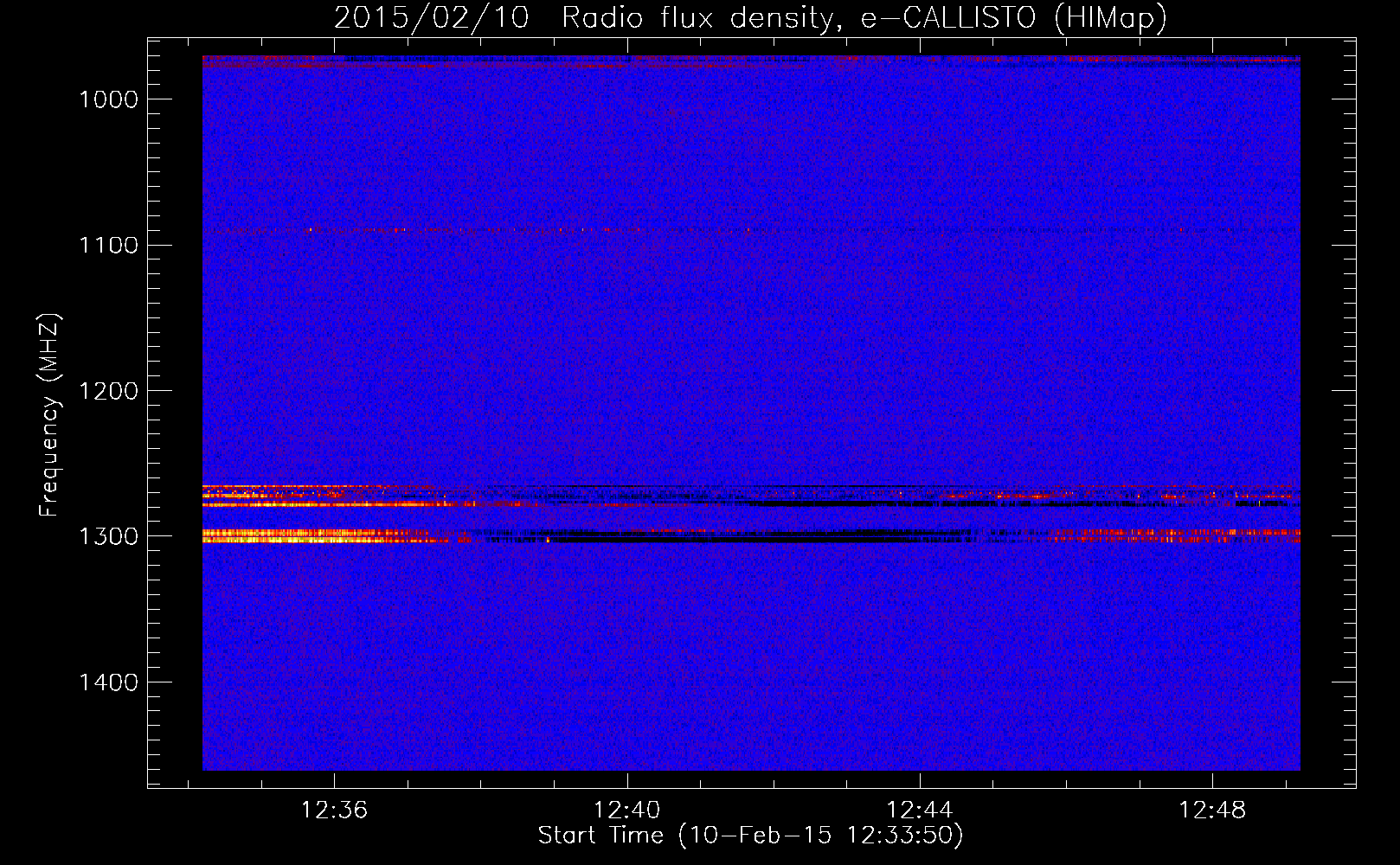Click the 12:40 time tick label
1400x865 pixels.
point(626,810)
